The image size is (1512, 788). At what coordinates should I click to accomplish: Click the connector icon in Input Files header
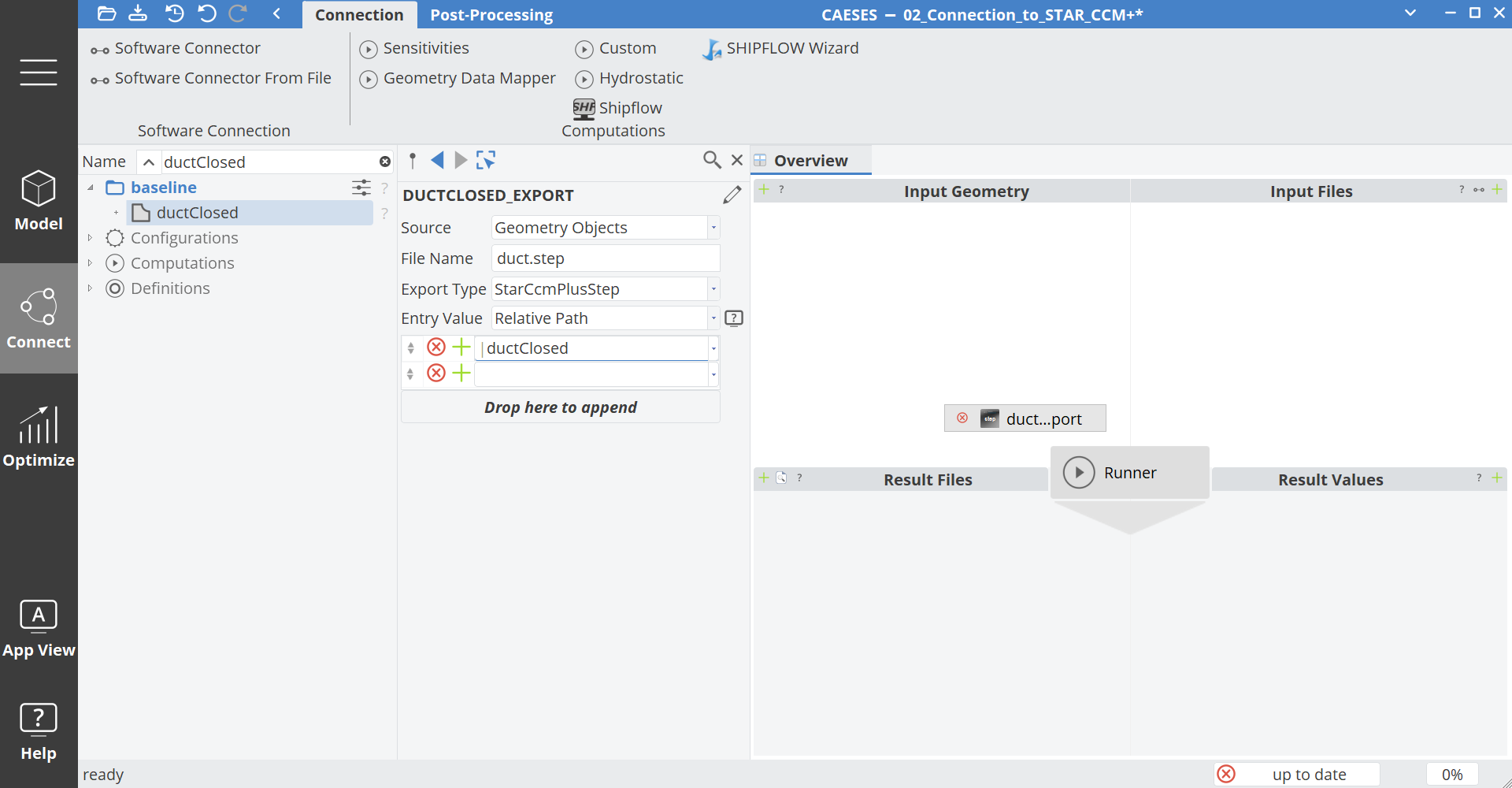(x=1479, y=190)
